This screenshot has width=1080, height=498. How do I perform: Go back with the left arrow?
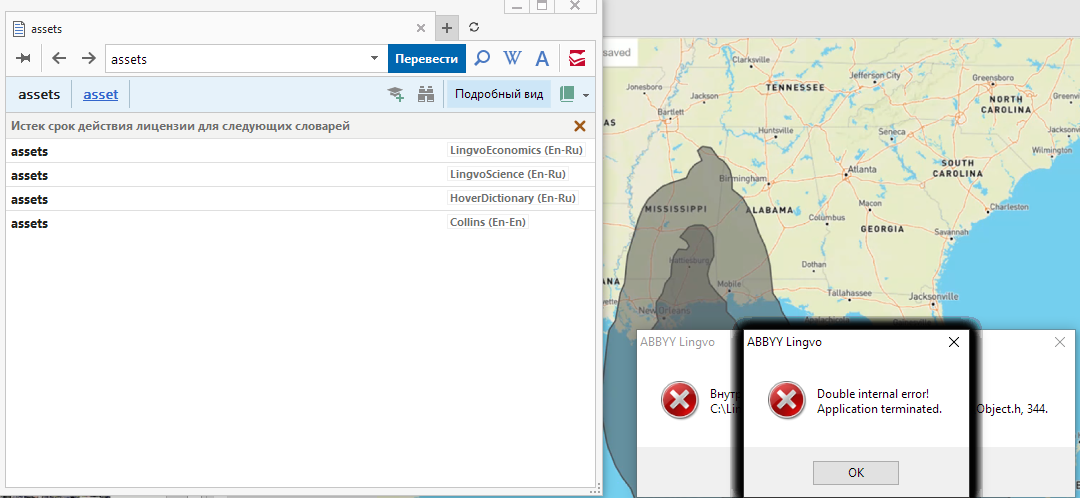point(59,59)
